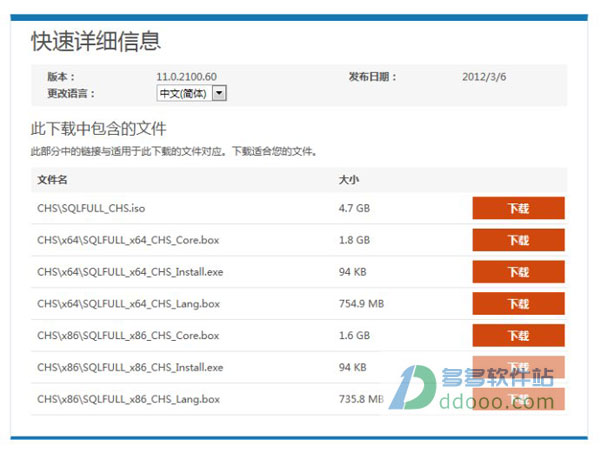This screenshot has width=600, height=453.
Task: Click the 大小 column header
Action: pos(349,179)
